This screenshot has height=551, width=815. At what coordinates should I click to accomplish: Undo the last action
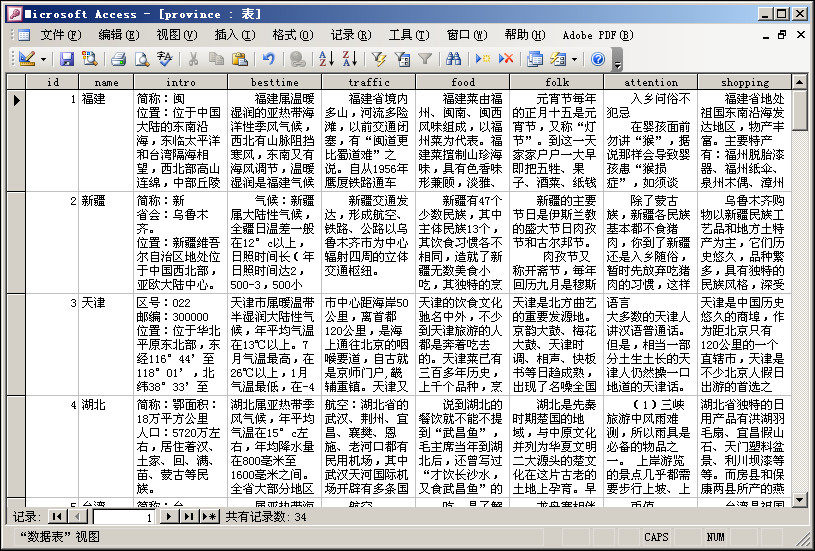pos(269,59)
